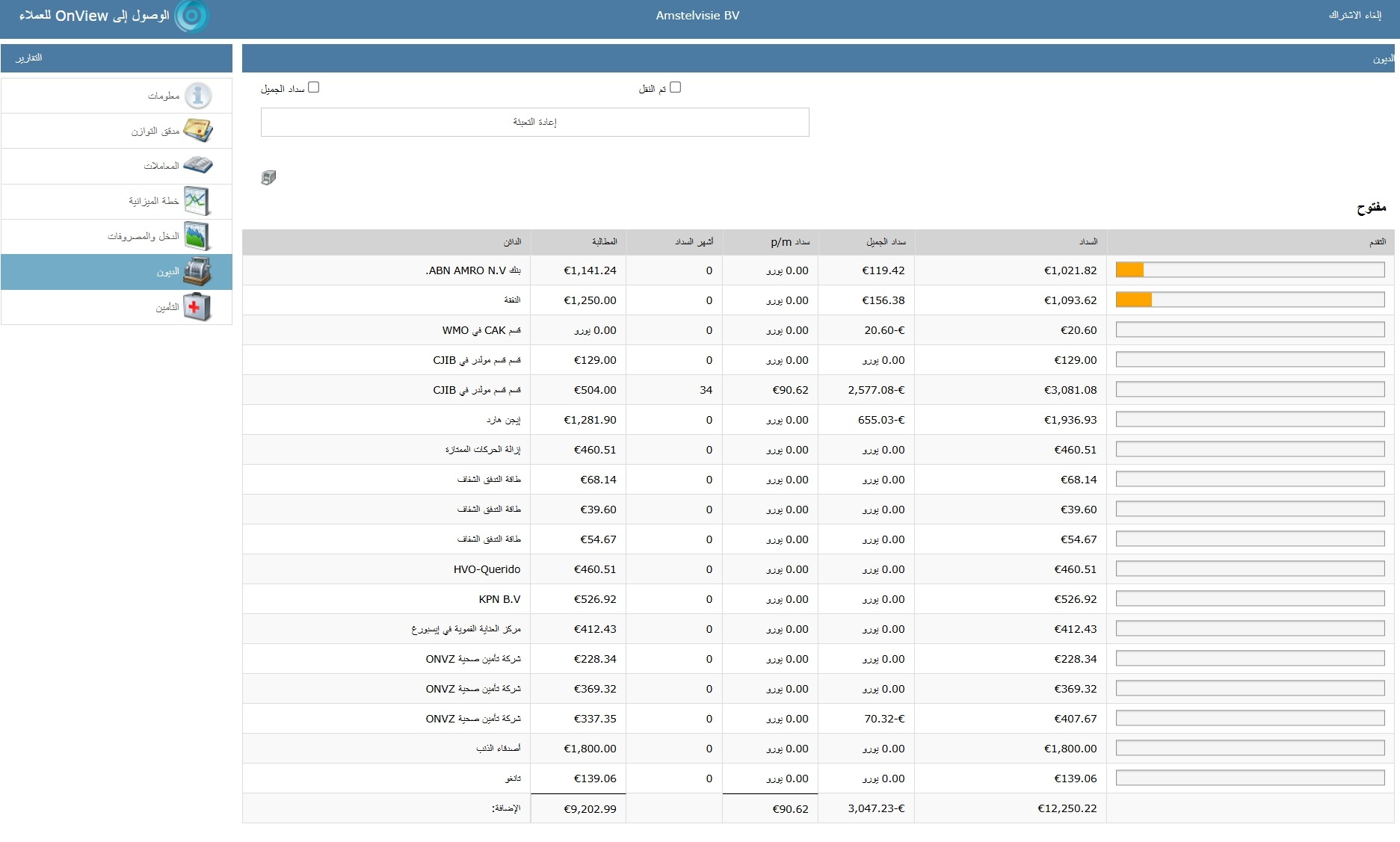Screen dimensions: 1400x842
Task: Click the OnView logo icon
Action: coord(191,16)
